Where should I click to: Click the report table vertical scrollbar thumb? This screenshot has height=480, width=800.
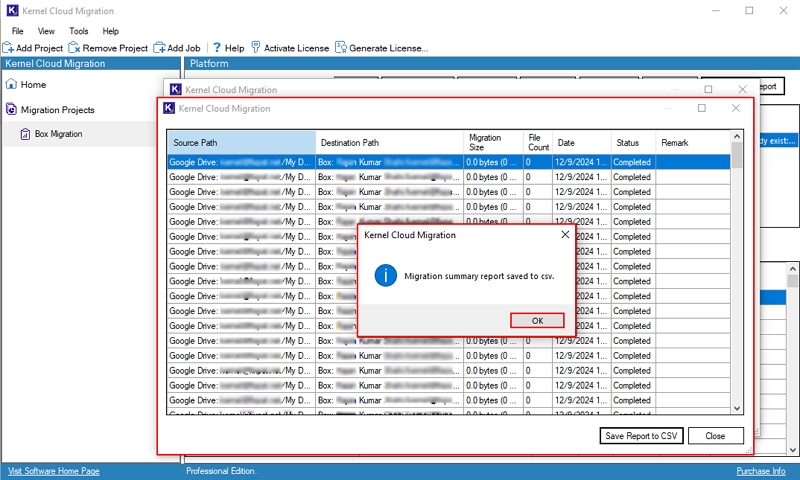(x=737, y=155)
